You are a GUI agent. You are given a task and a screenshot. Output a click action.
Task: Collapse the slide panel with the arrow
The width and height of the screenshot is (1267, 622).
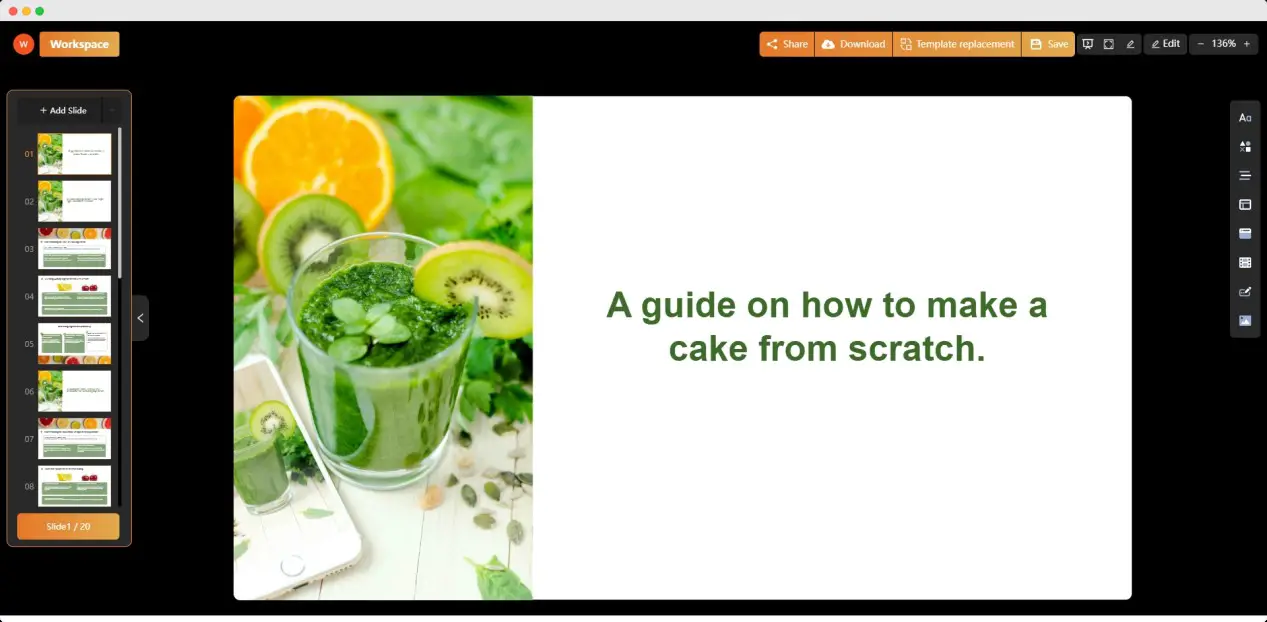pyautogui.click(x=140, y=318)
